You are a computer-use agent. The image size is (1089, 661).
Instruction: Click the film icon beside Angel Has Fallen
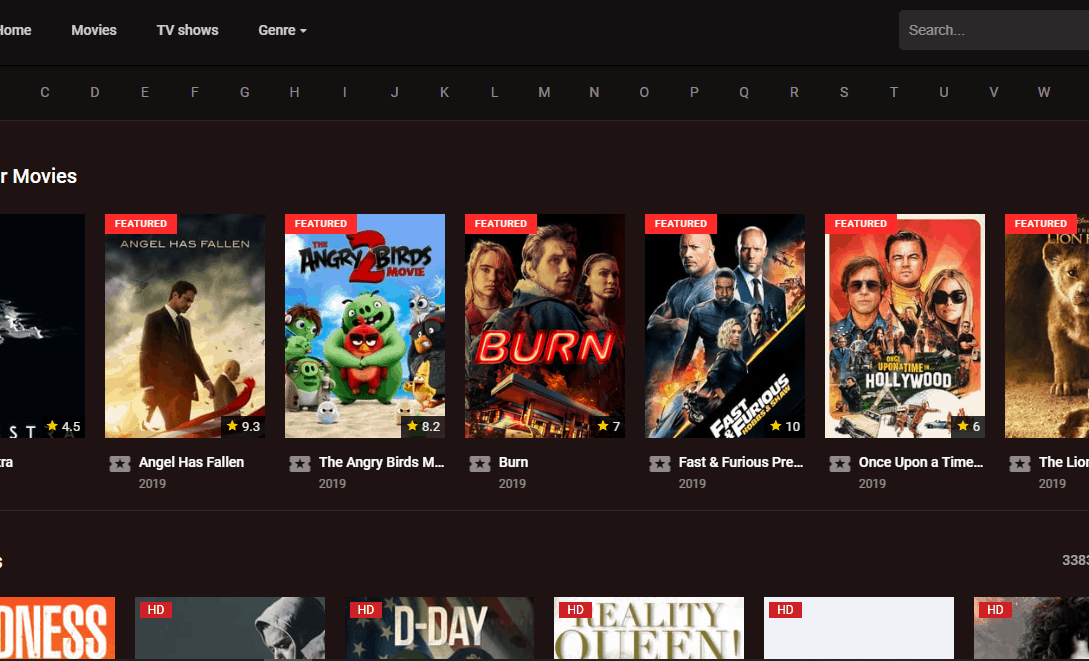pos(120,464)
